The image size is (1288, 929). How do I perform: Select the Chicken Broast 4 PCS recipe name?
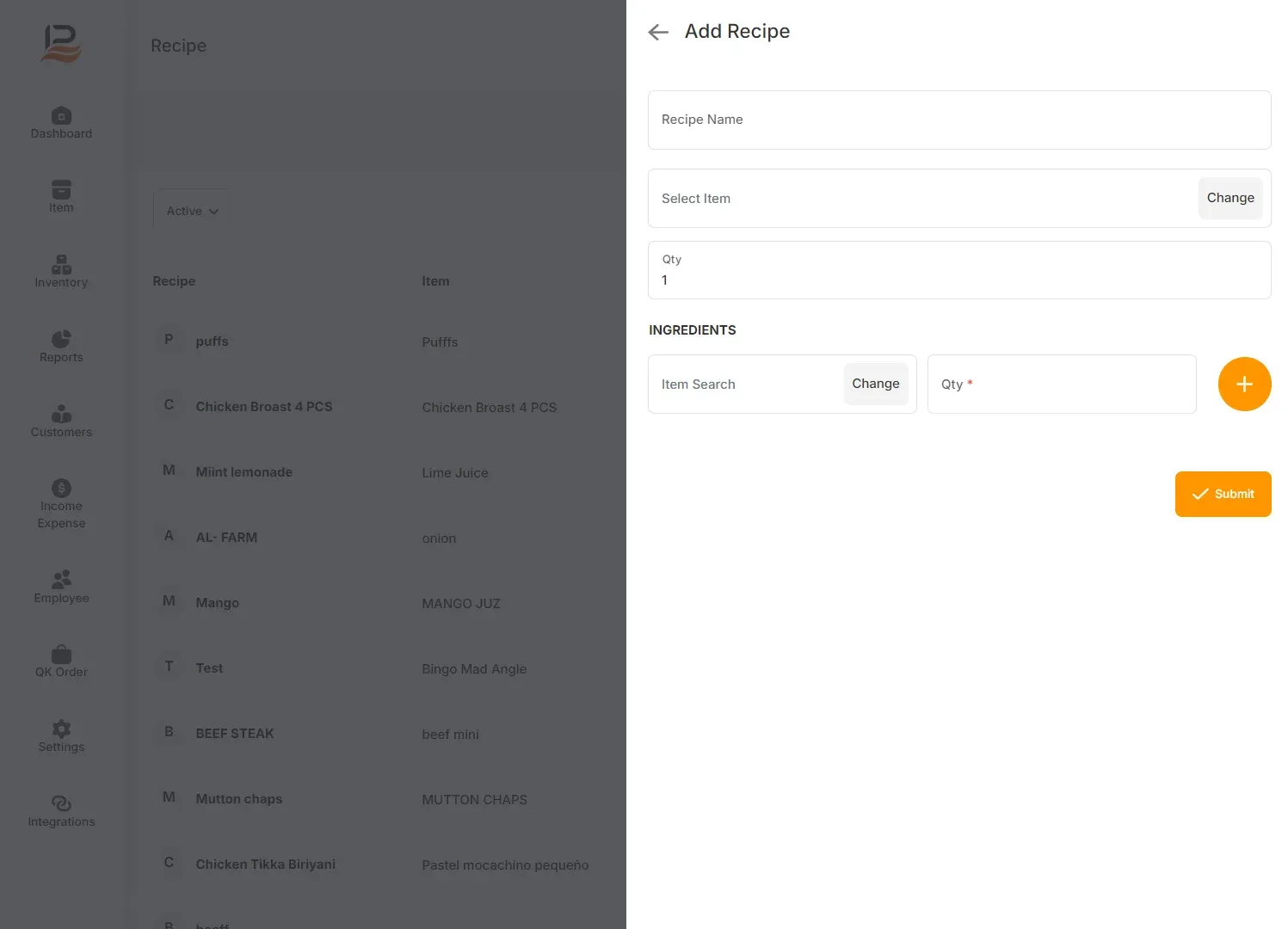pyautogui.click(x=263, y=407)
